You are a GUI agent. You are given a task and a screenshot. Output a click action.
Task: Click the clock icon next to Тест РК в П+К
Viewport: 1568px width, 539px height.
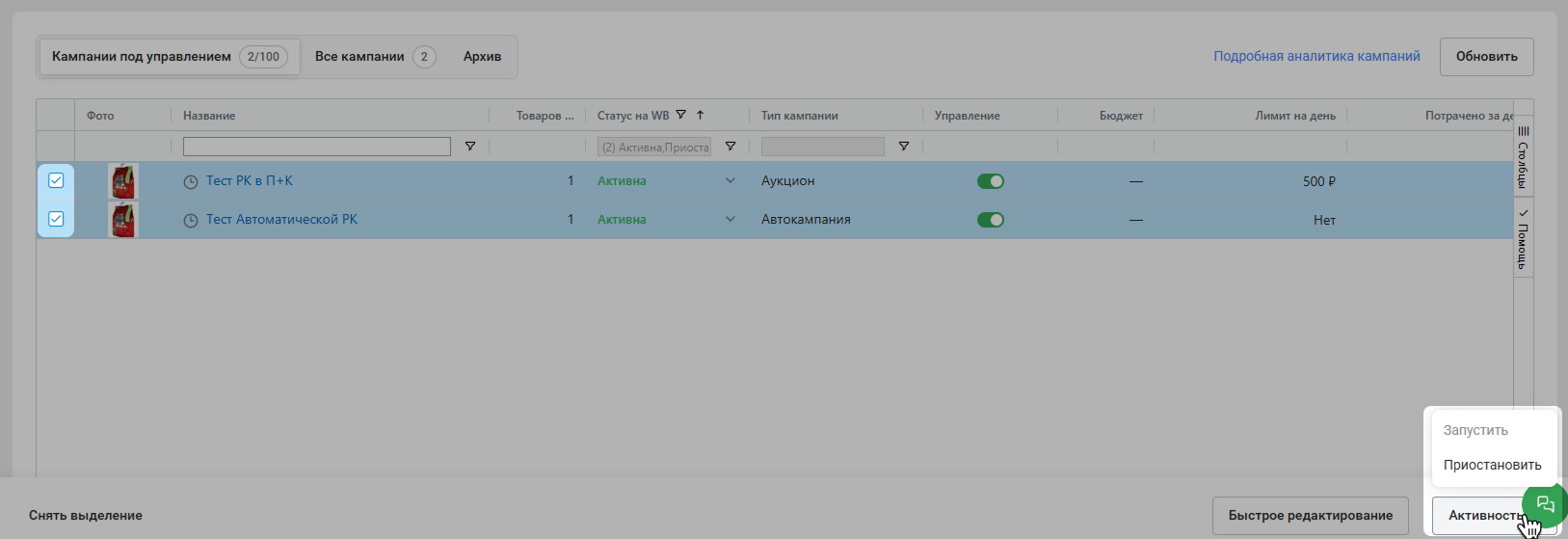[191, 181]
